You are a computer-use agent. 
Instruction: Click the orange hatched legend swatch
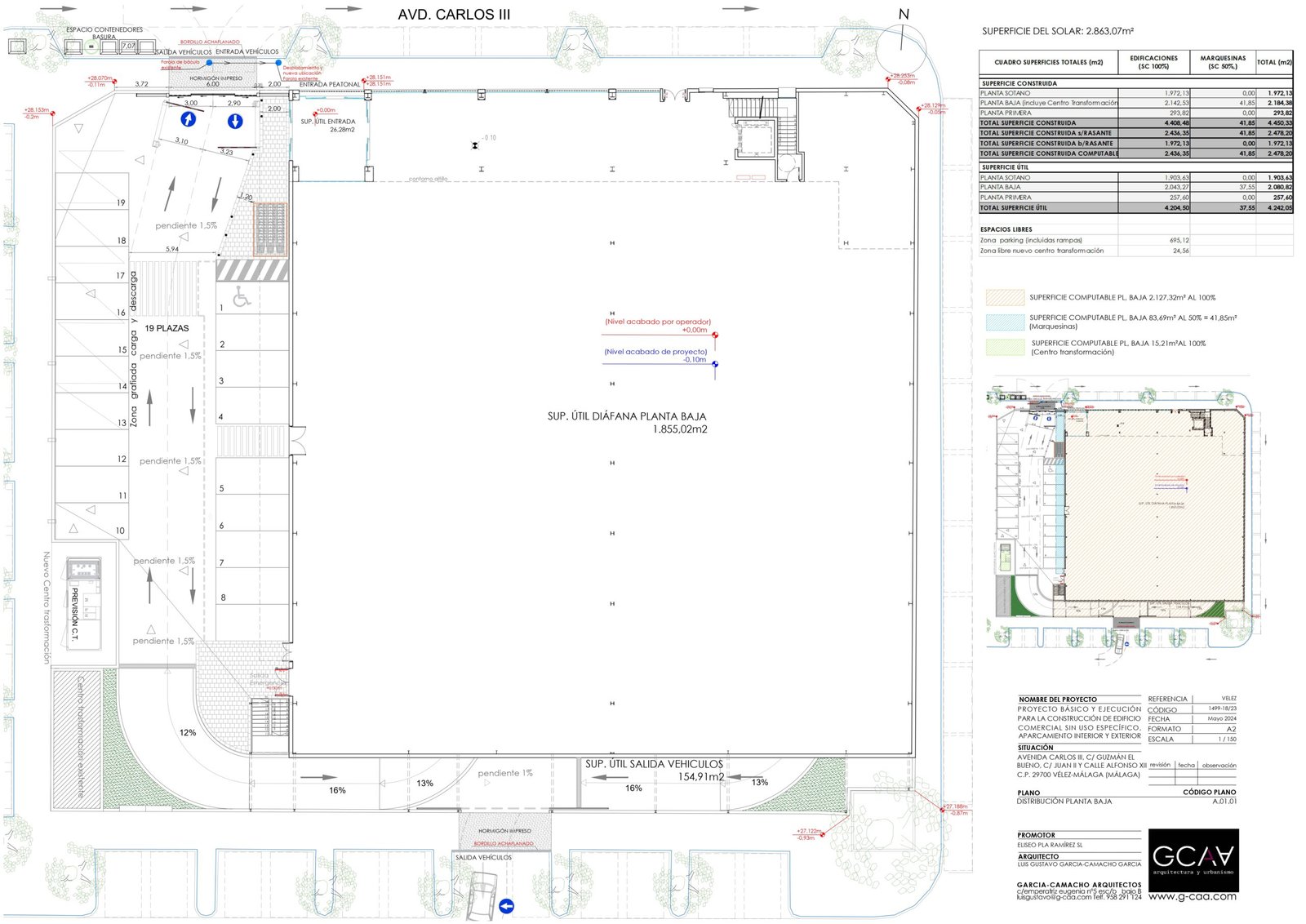[x=1005, y=298]
